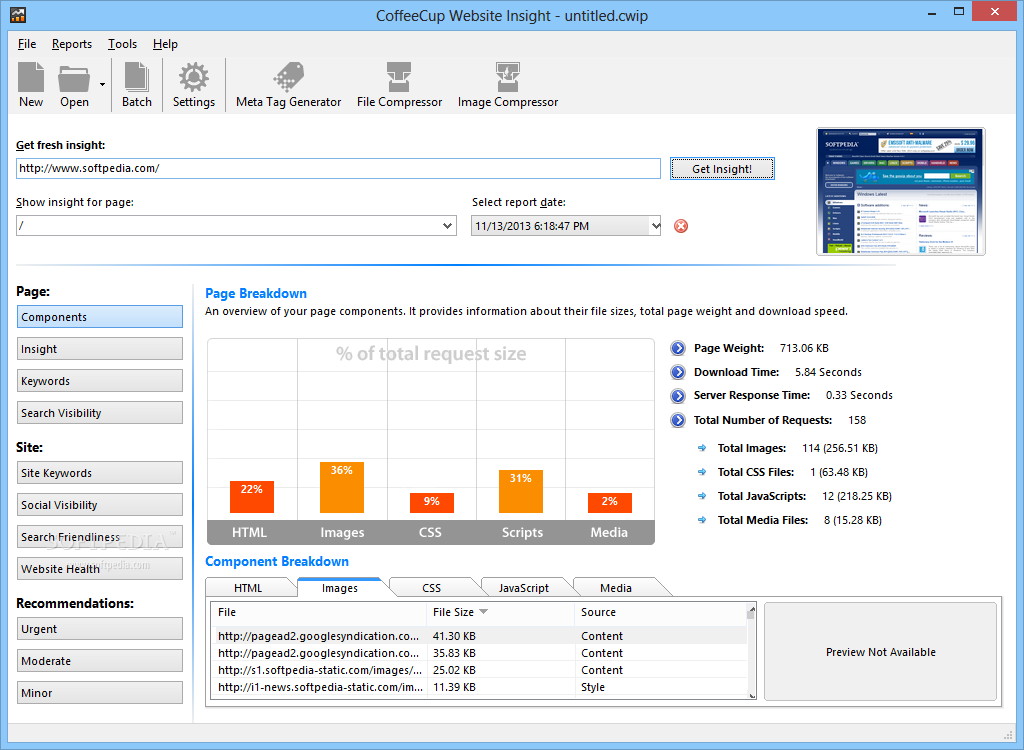This screenshot has height=750, width=1024.
Task: Show Urgent recommendations
Action: click(x=100, y=629)
